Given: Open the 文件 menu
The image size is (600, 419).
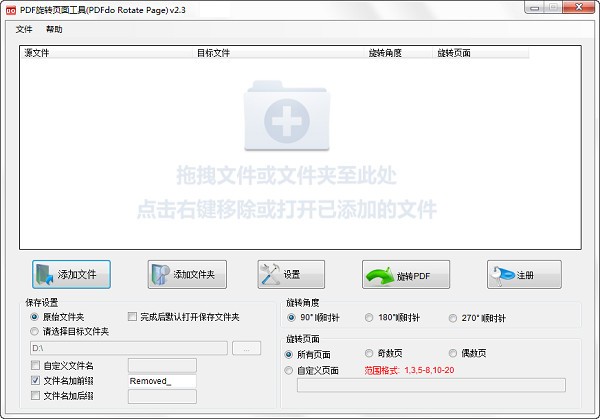Looking at the screenshot, I should click(x=24, y=29).
